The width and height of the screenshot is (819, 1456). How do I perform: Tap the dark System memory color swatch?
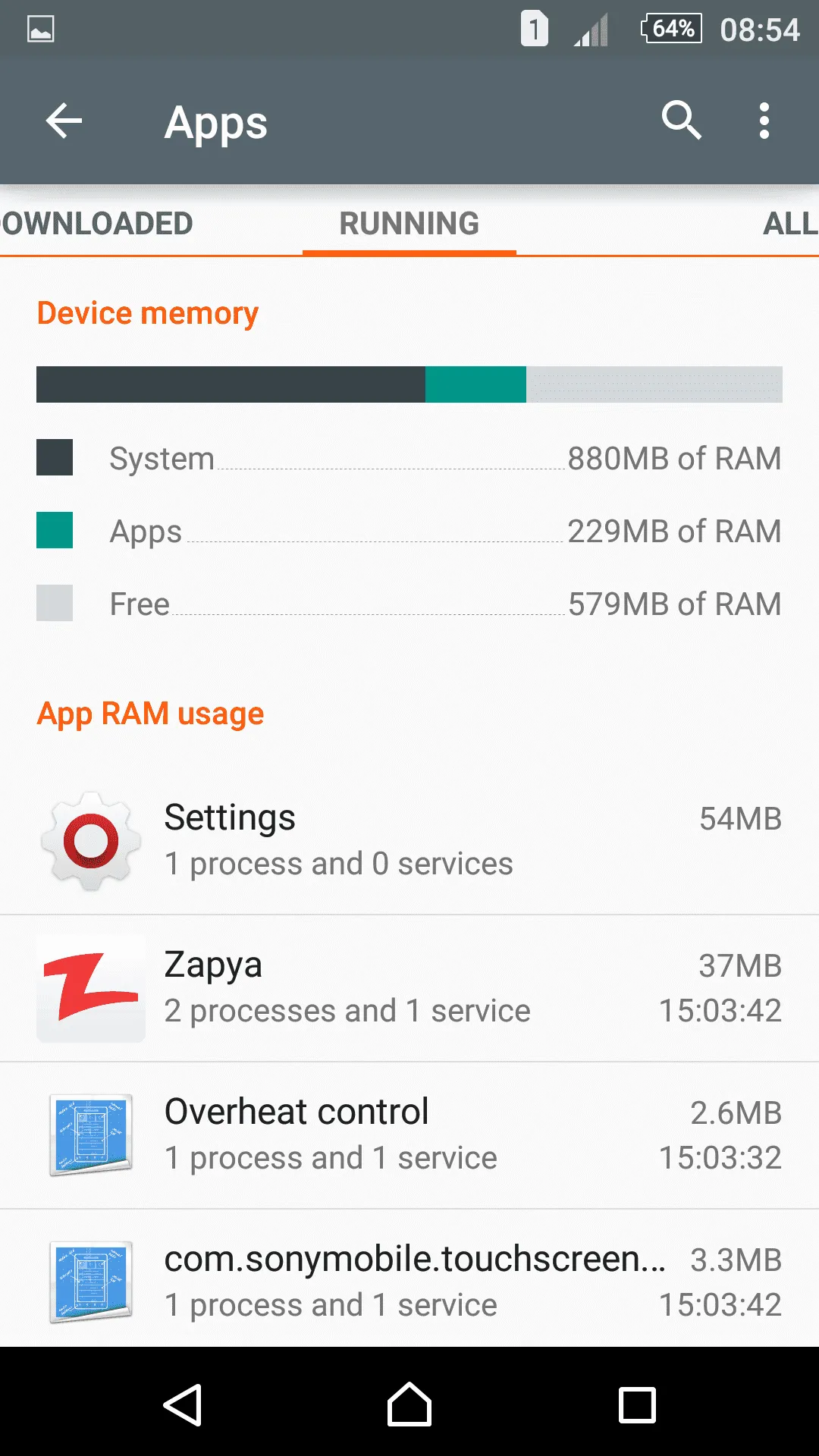point(55,457)
